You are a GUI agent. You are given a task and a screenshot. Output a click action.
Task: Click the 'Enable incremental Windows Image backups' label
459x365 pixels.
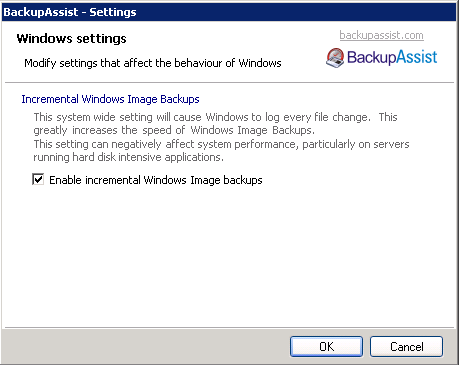[156, 180]
